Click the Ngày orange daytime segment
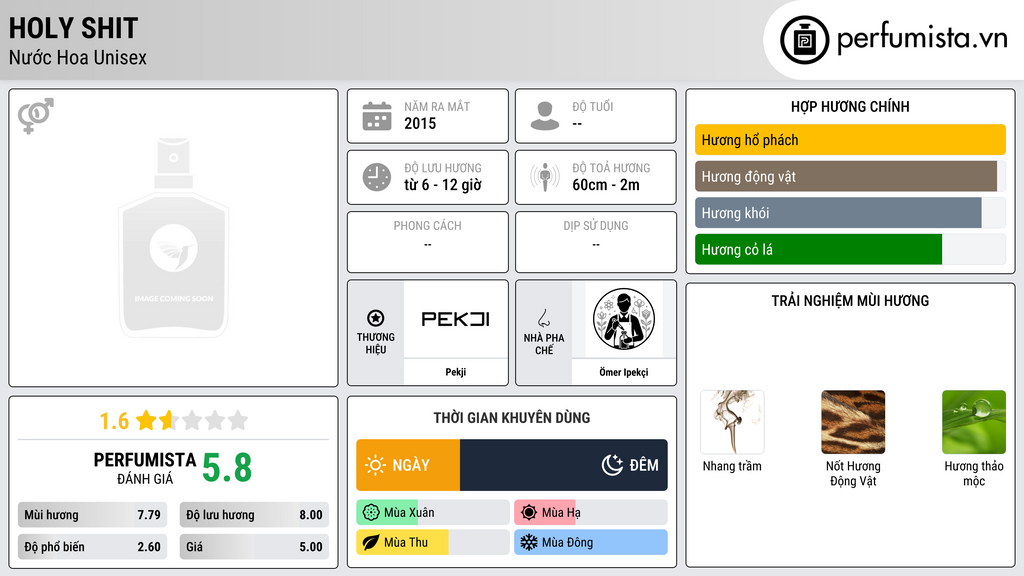This screenshot has height=576, width=1024. [408, 465]
